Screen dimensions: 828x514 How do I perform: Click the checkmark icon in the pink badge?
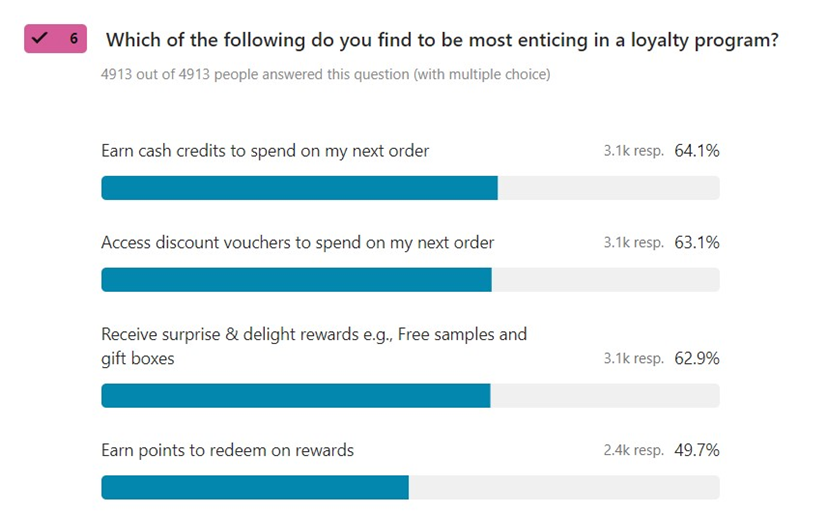(40, 38)
